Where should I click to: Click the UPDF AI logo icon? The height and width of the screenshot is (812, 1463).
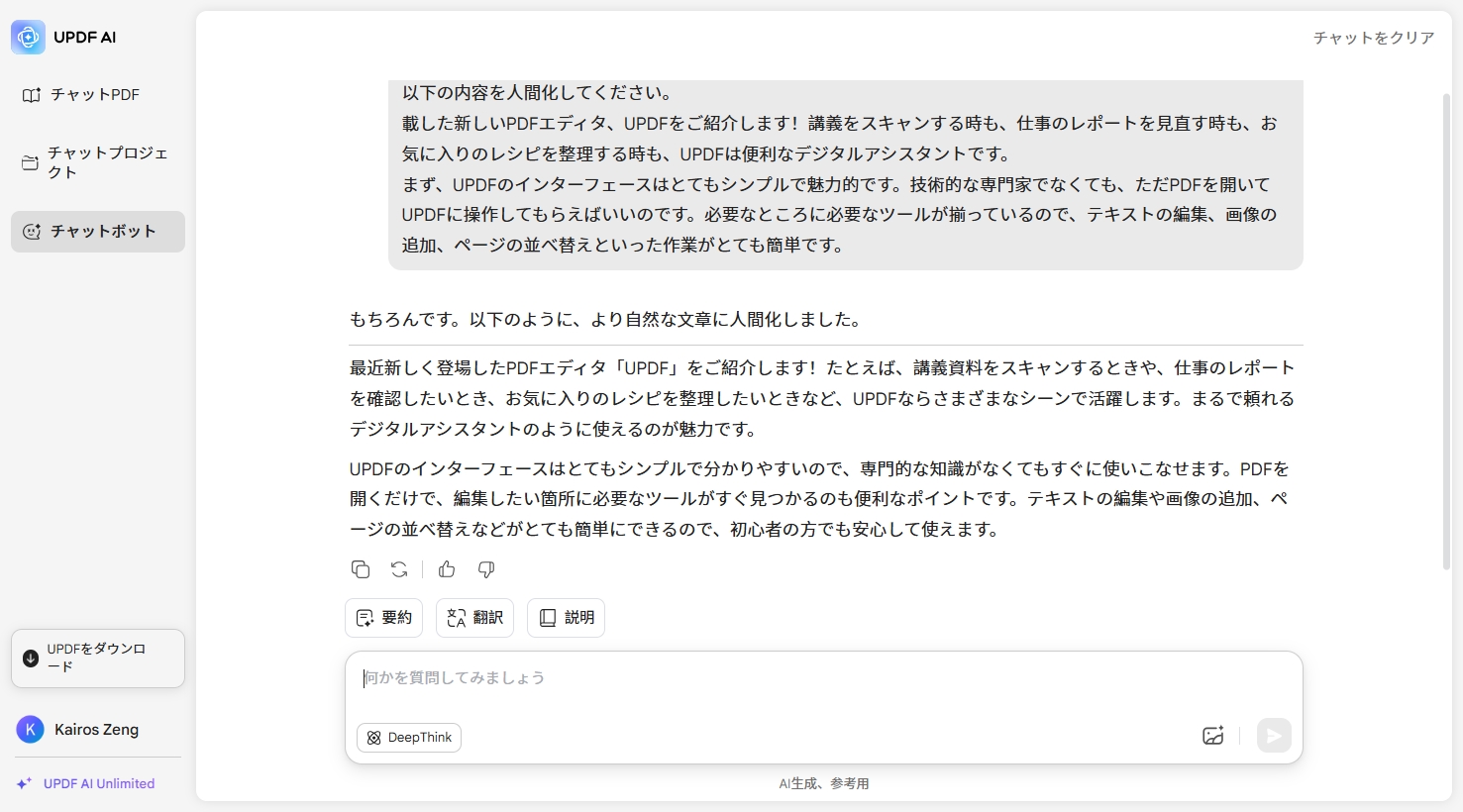click(28, 38)
